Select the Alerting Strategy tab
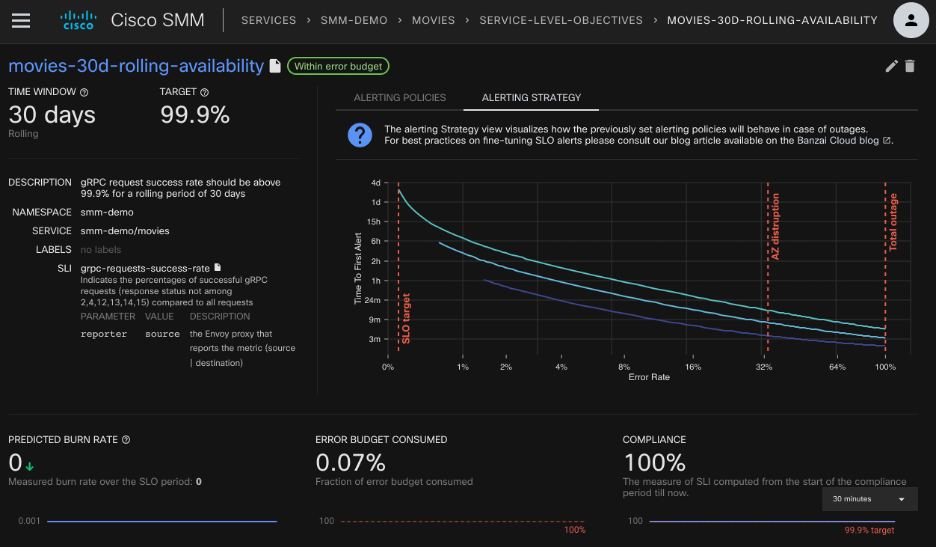The image size is (936, 548). pos(531,98)
